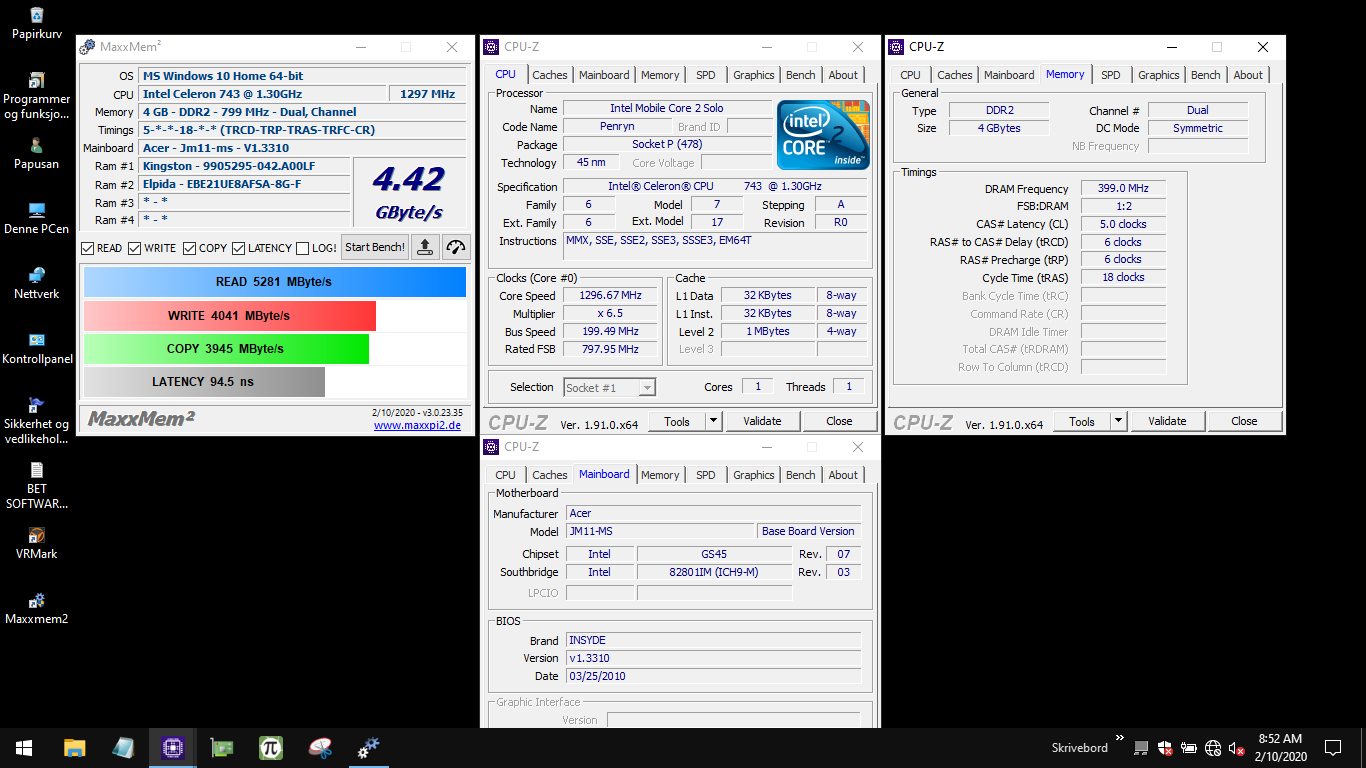Uncheck the COPY checkbox in MaxxMem
The image size is (1366, 768).
click(190, 248)
